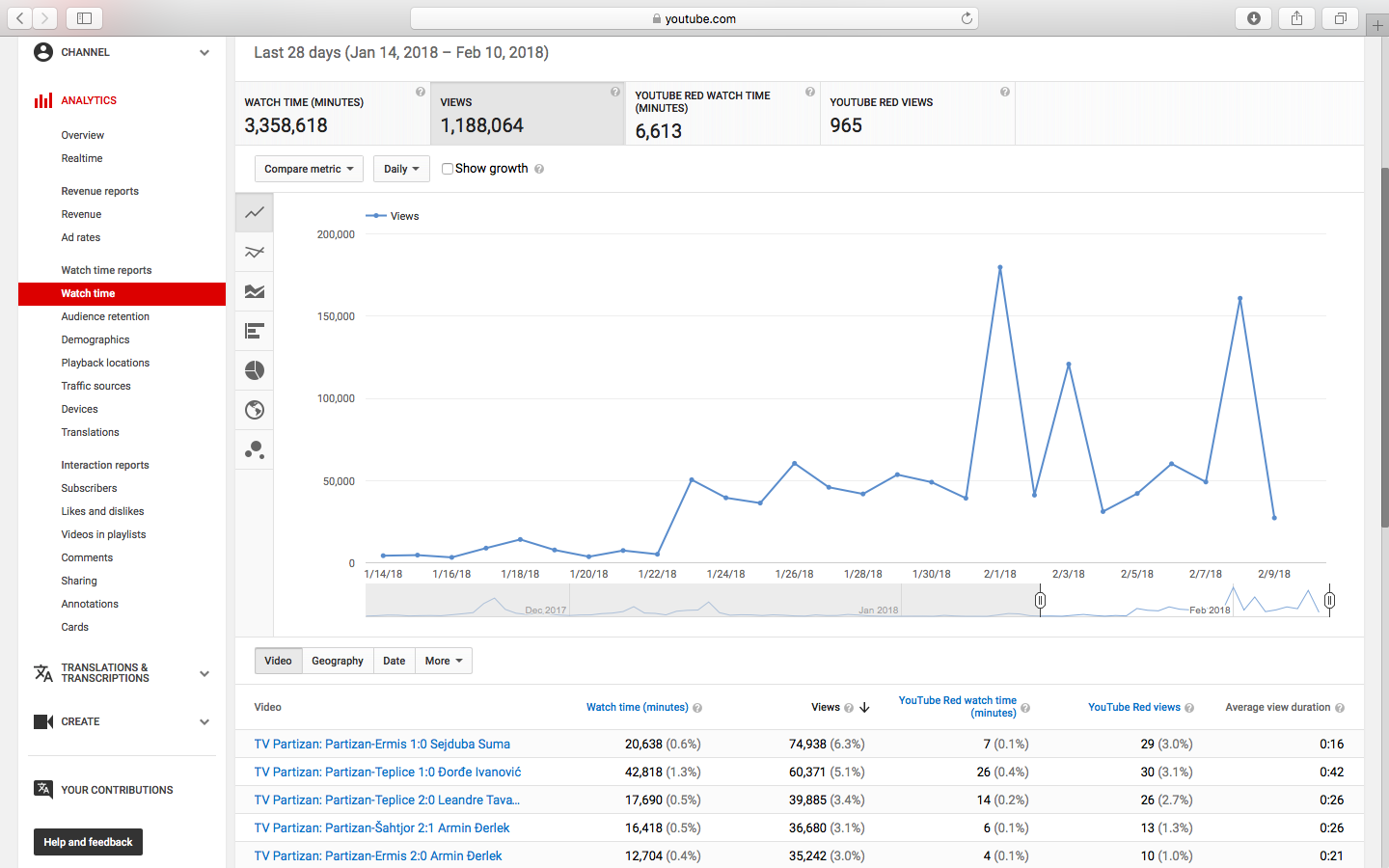The height and width of the screenshot is (868, 1389).
Task: Switch to the Video tab
Action: pyautogui.click(x=278, y=661)
